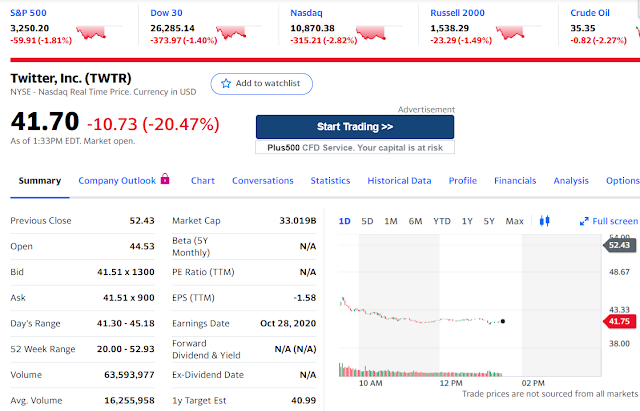Screen dimensions: 640x411
Task: Select the 1M chart range
Action: [391, 221]
